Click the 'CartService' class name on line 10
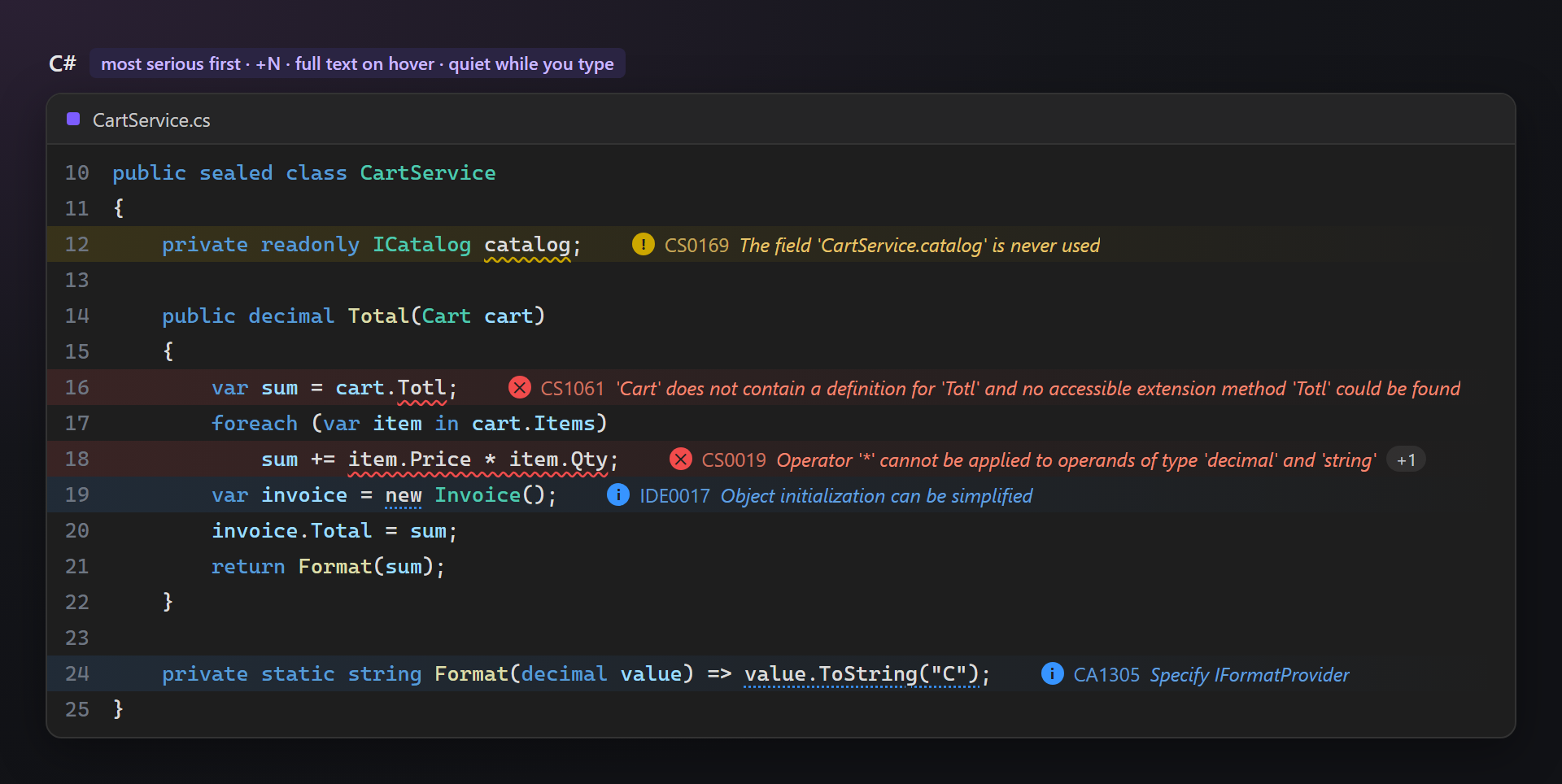1562x784 pixels. 428,172
